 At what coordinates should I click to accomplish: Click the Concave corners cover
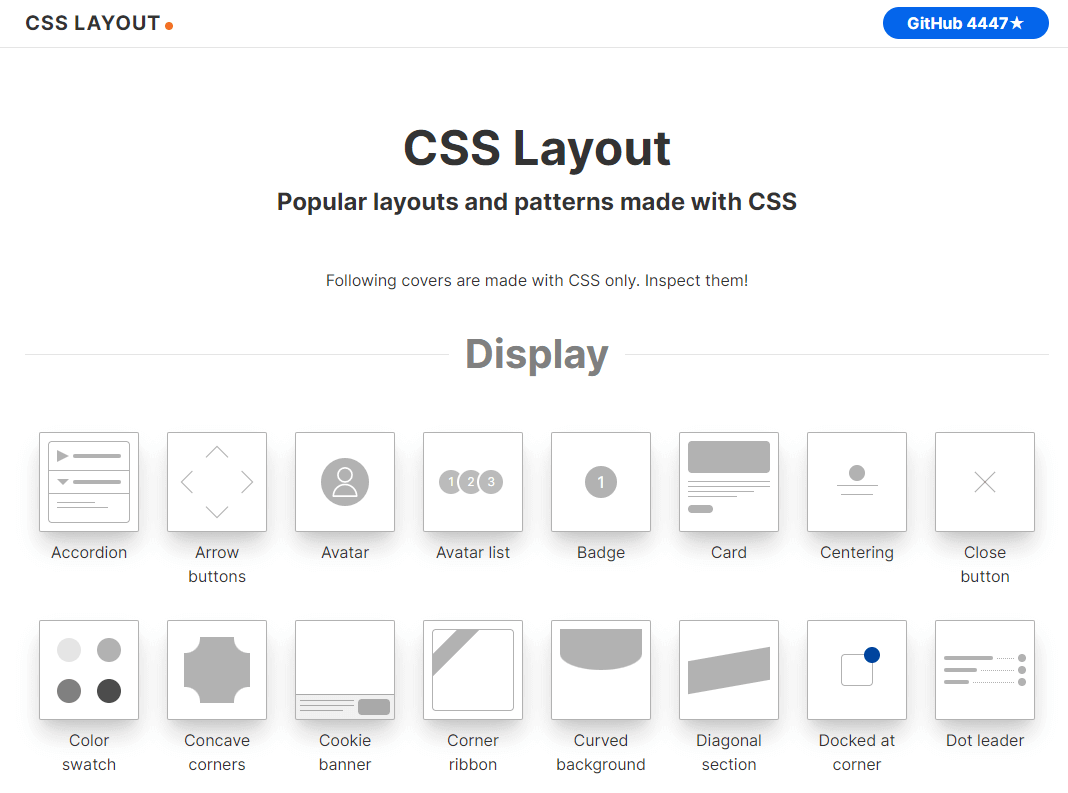(x=217, y=670)
